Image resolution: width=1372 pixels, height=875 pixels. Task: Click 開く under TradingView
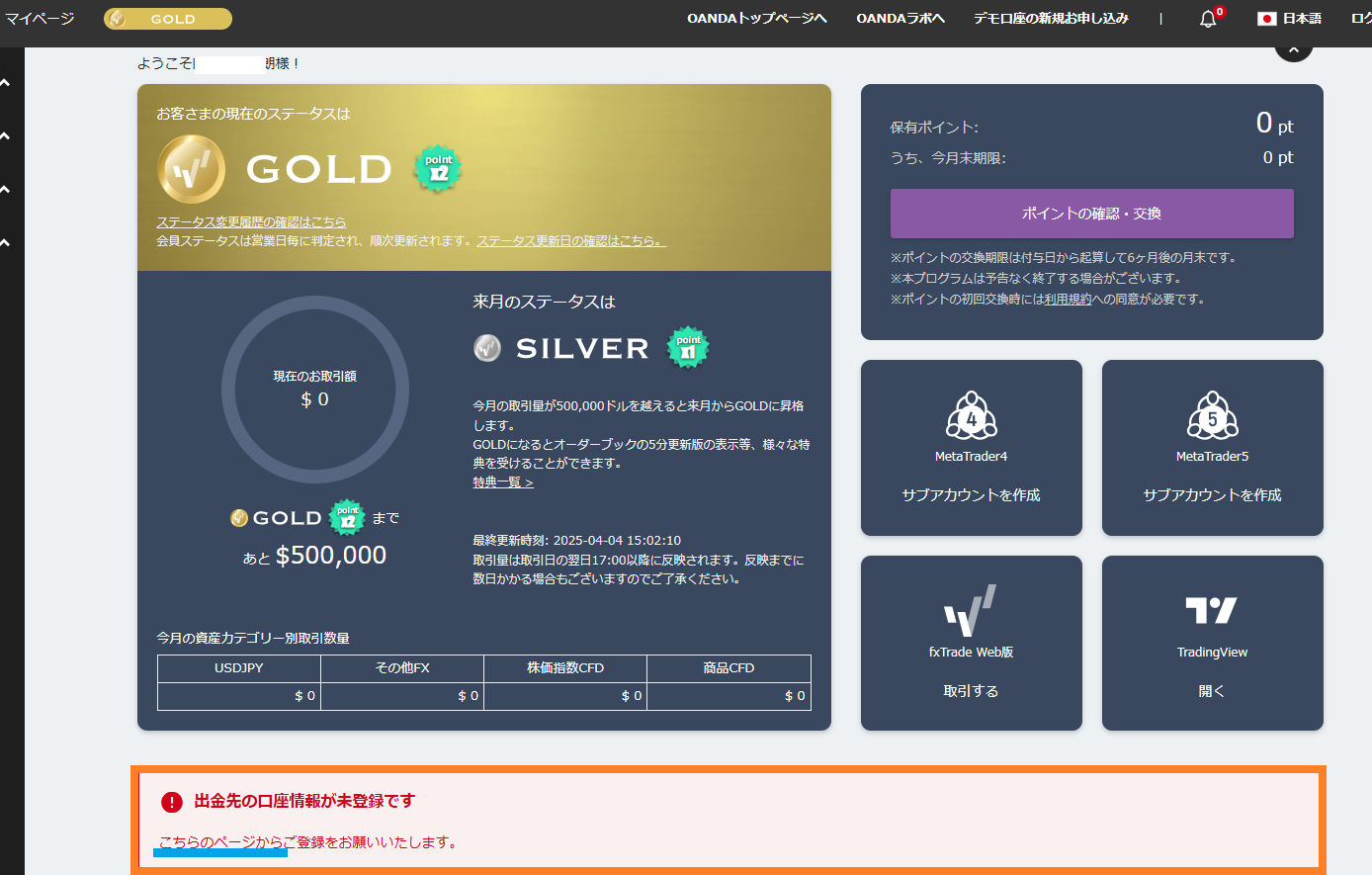1212,691
